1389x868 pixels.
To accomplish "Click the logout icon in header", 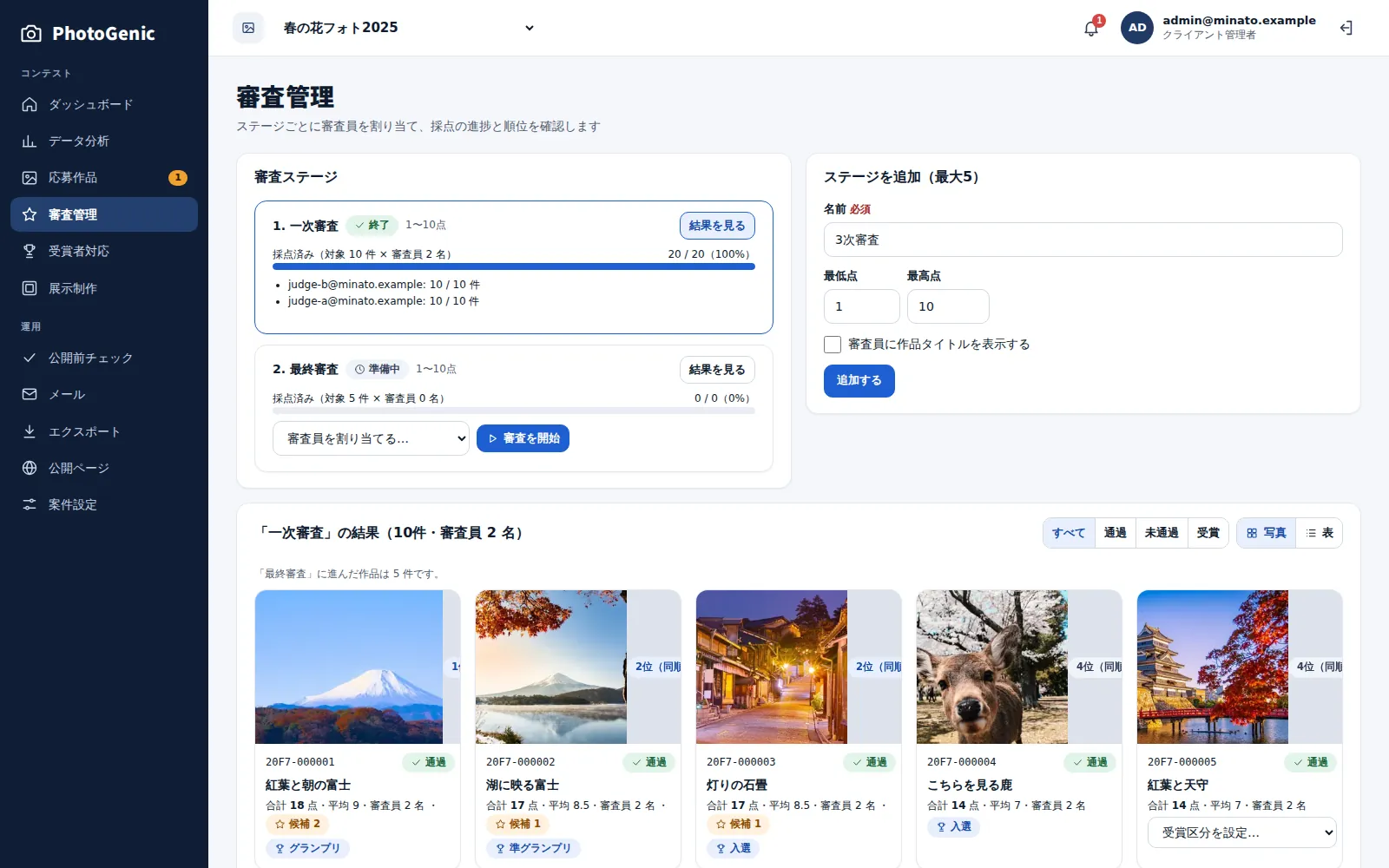I will [1346, 28].
